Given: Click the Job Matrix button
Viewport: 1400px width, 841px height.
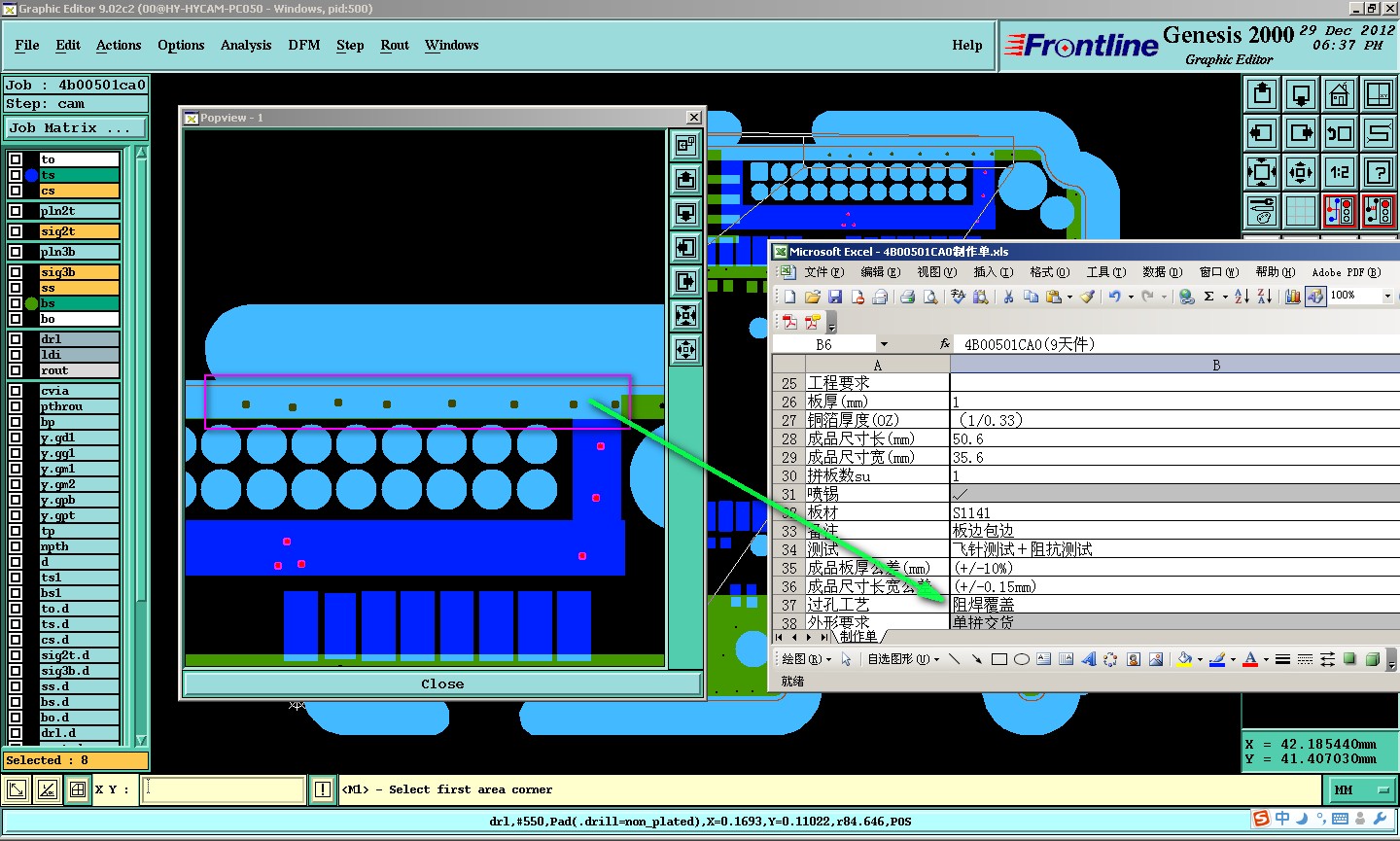Looking at the screenshot, I should tap(76, 127).
